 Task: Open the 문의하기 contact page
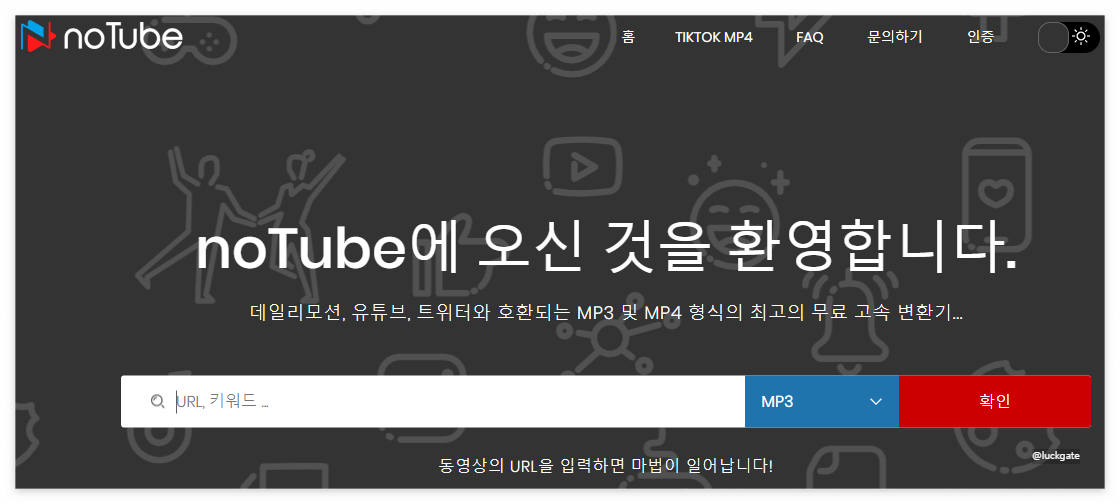click(895, 37)
